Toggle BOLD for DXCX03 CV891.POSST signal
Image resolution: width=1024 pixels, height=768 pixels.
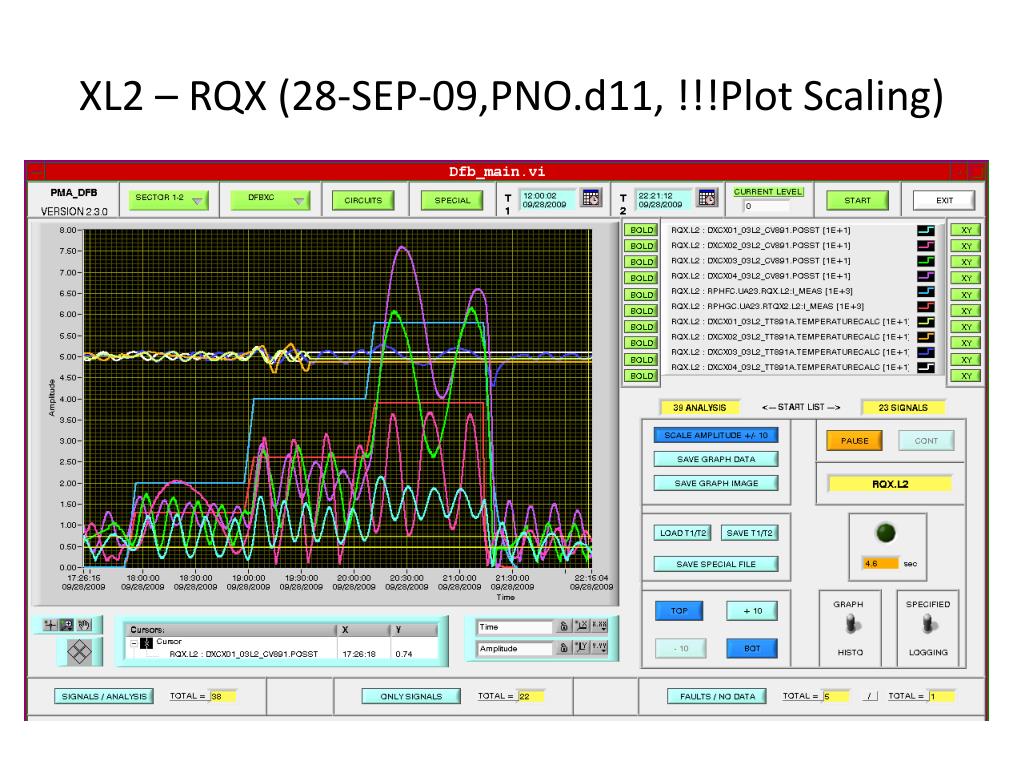click(641, 262)
